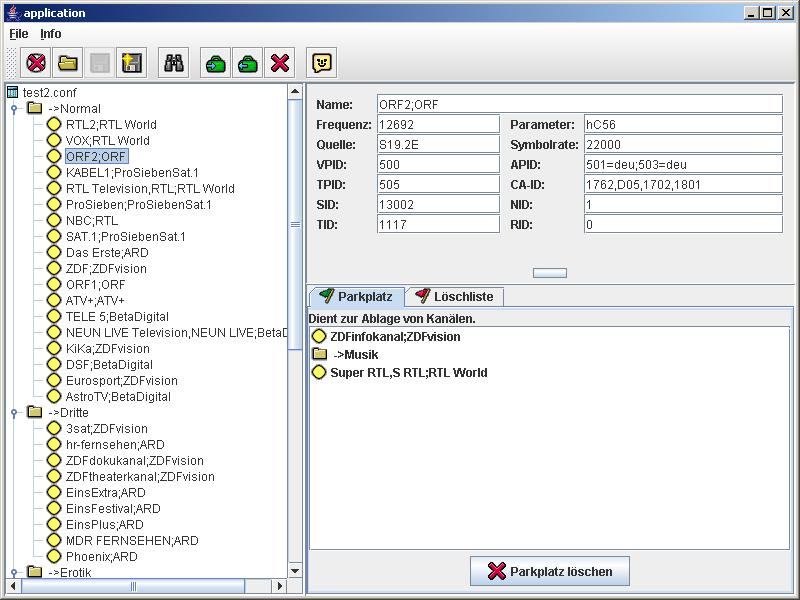The height and width of the screenshot is (600, 800).
Task: Select the Parkplatz tab
Action: 357,297
